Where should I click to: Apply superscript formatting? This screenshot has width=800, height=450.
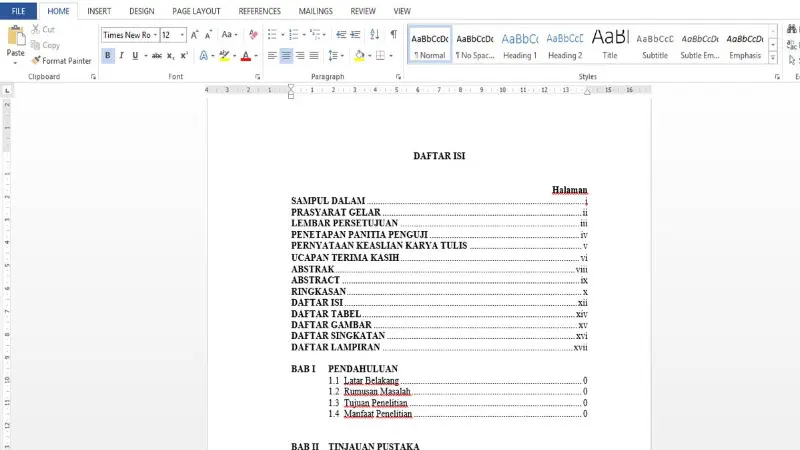coord(184,56)
